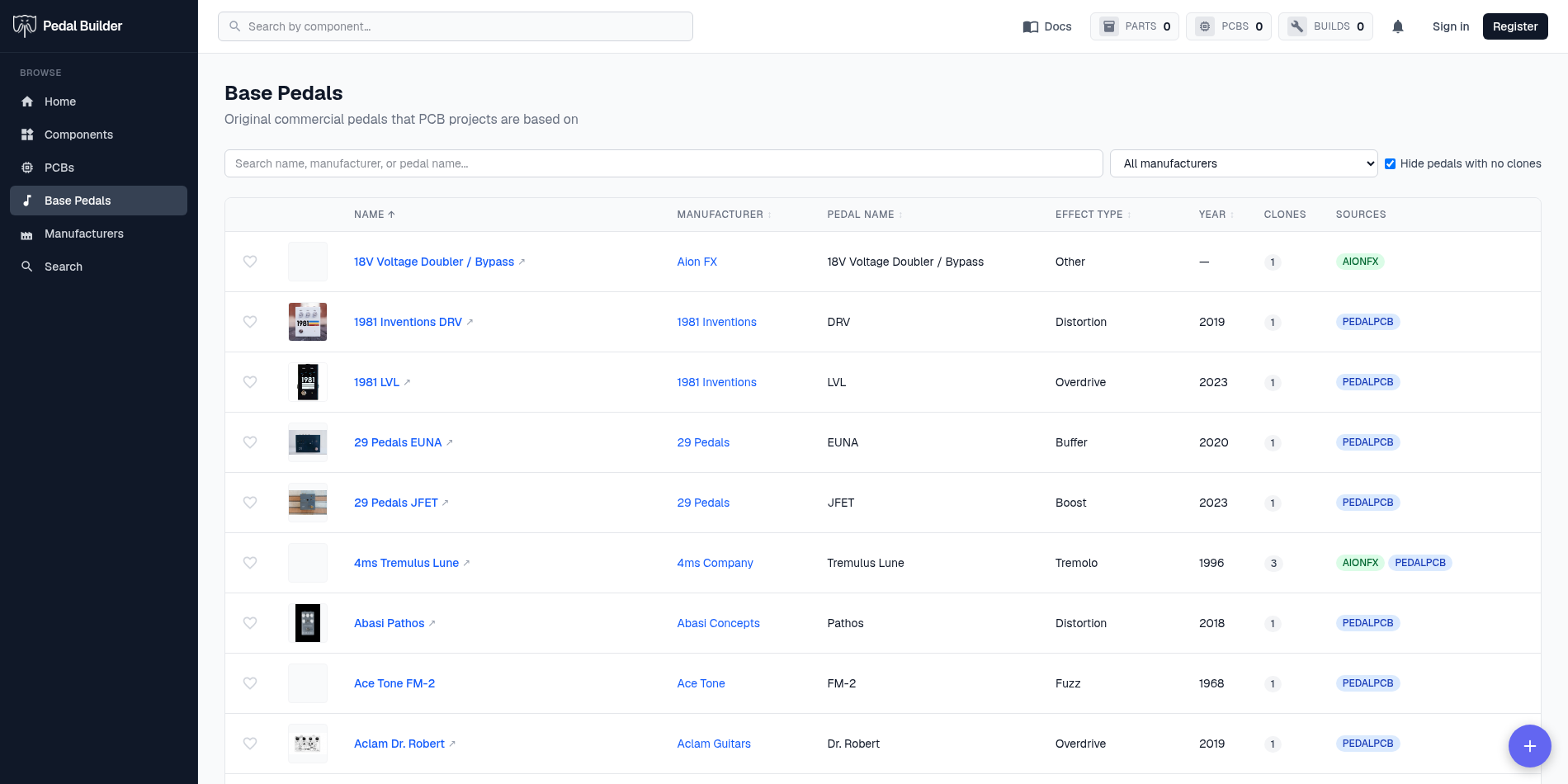Open the Aclam Dr. Robert thumbnail
The height and width of the screenshot is (784, 1568).
point(308,744)
